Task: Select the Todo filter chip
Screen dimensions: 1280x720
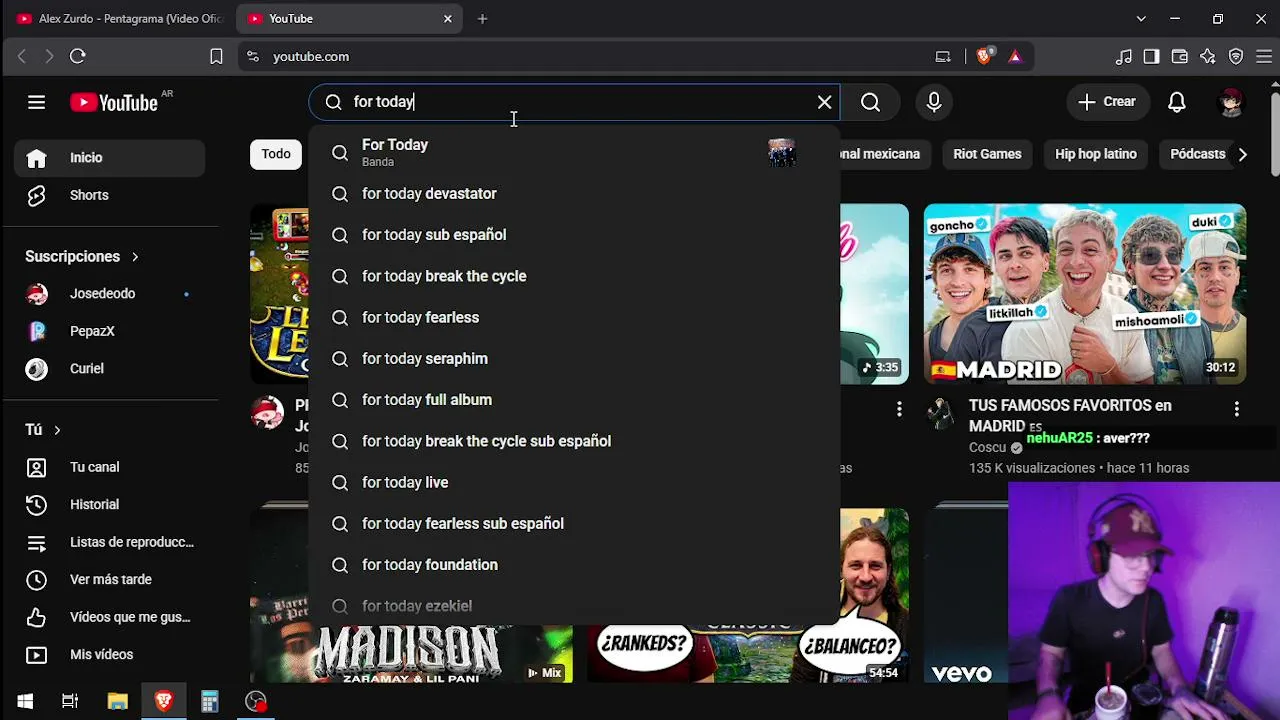Action: [x=276, y=154]
